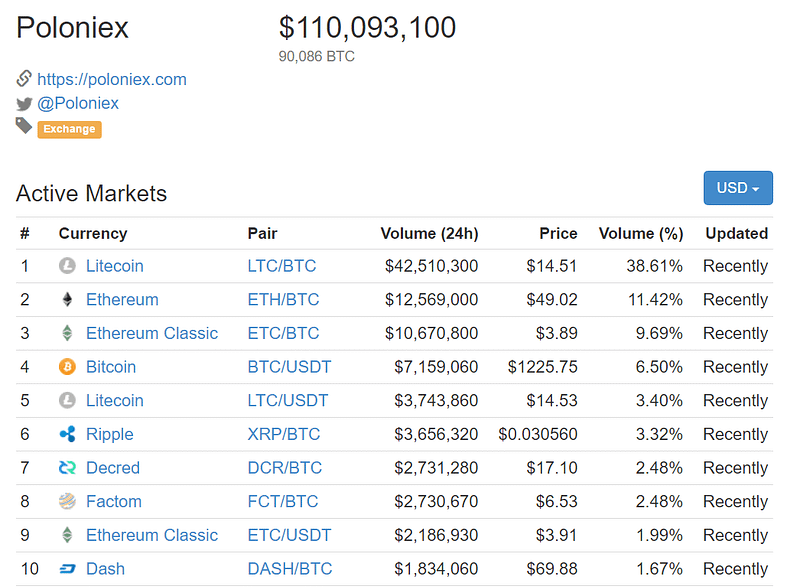Image resolution: width=800 pixels, height=587 pixels.
Task: Open the https://poloniex.com link
Action: click(112, 80)
